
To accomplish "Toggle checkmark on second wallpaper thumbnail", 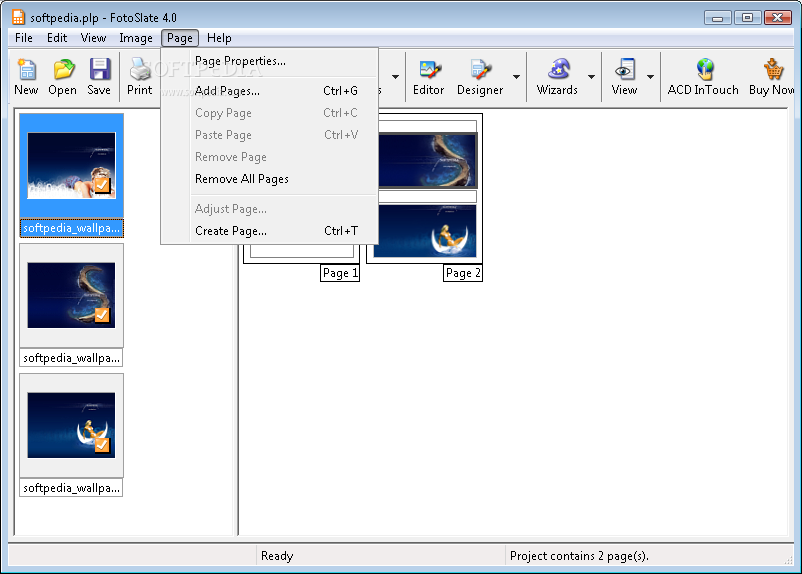I will coord(102,315).
